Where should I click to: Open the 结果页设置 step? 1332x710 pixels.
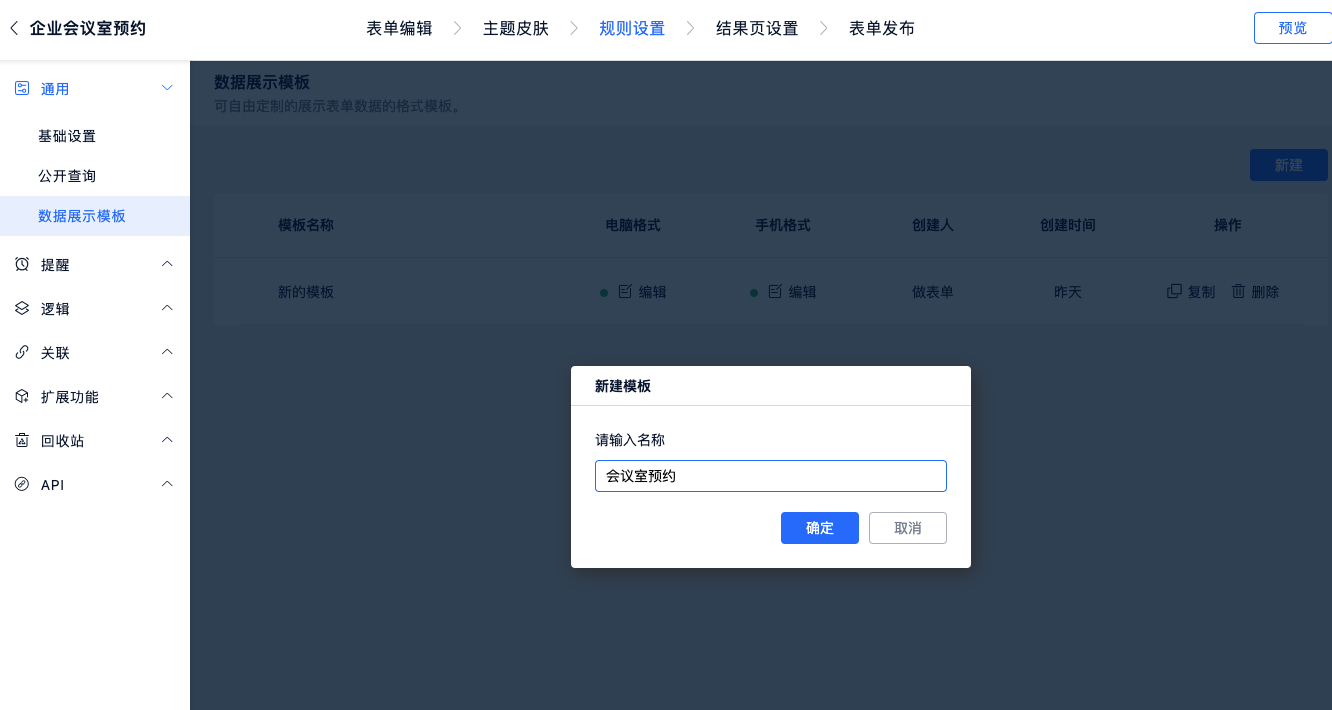757,28
